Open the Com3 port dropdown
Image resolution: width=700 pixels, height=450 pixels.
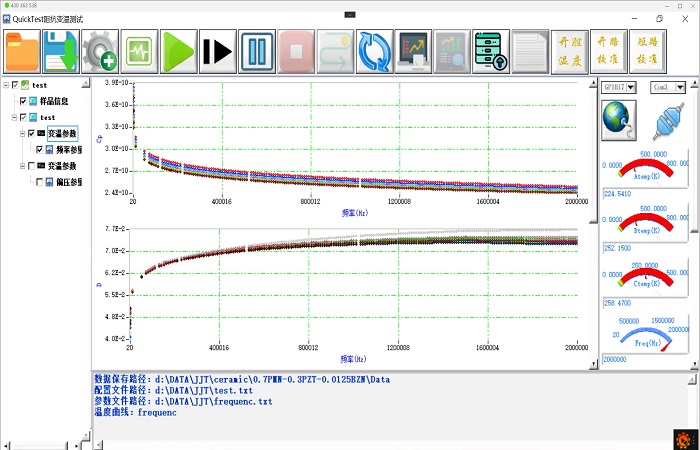(x=680, y=88)
